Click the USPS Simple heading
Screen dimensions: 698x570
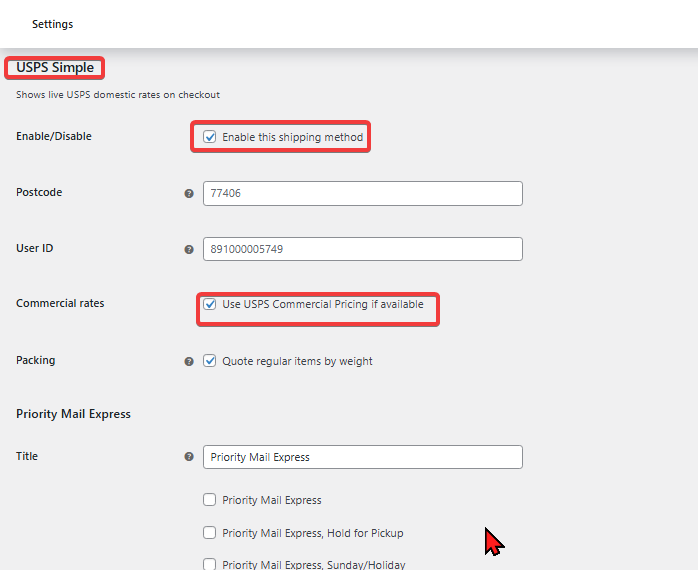(55, 67)
